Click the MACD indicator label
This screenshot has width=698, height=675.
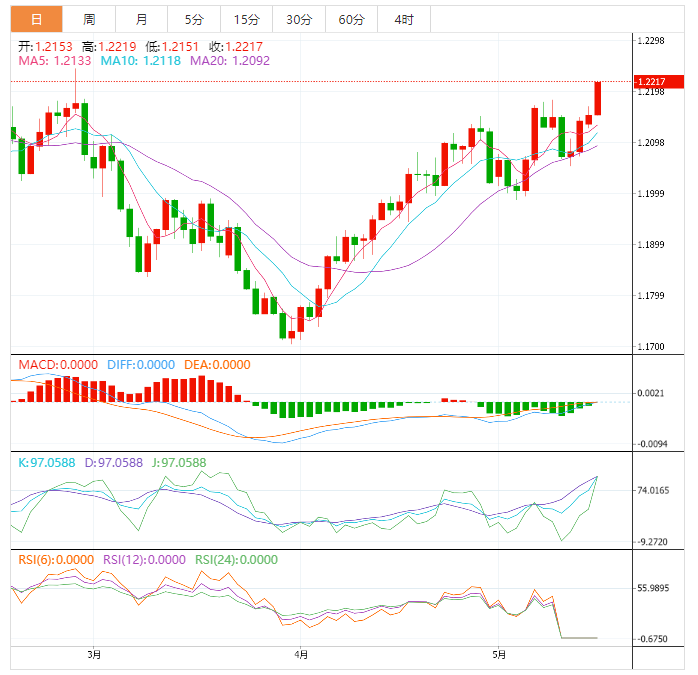[x=58, y=365]
